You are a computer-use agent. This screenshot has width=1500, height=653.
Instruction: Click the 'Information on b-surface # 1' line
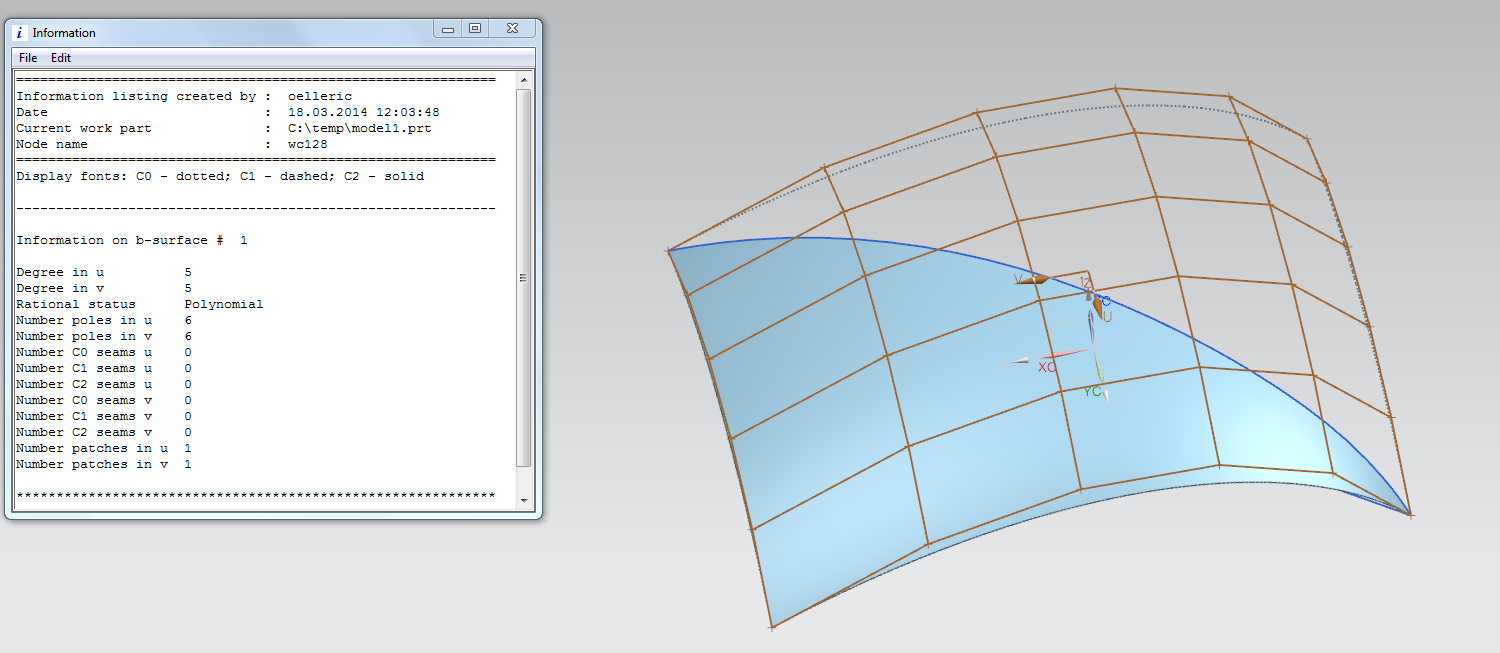[132, 240]
